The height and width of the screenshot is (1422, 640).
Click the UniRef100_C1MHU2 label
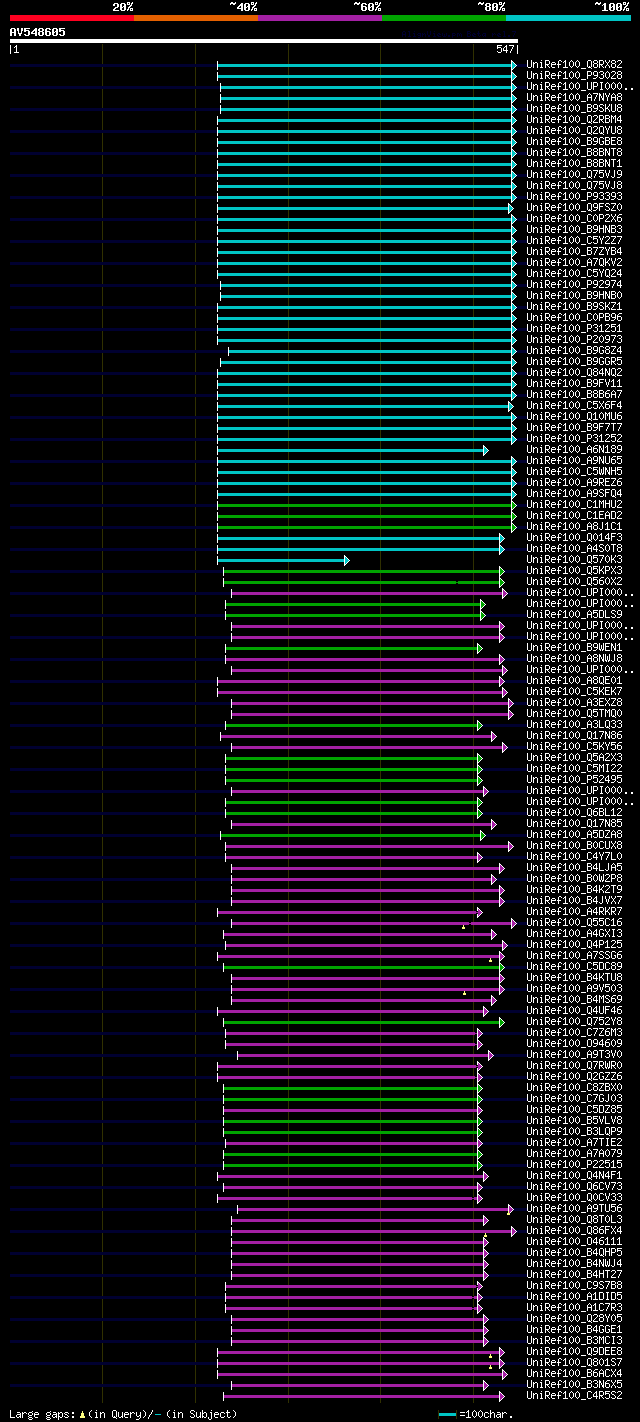pyautogui.click(x=574, y=504)
